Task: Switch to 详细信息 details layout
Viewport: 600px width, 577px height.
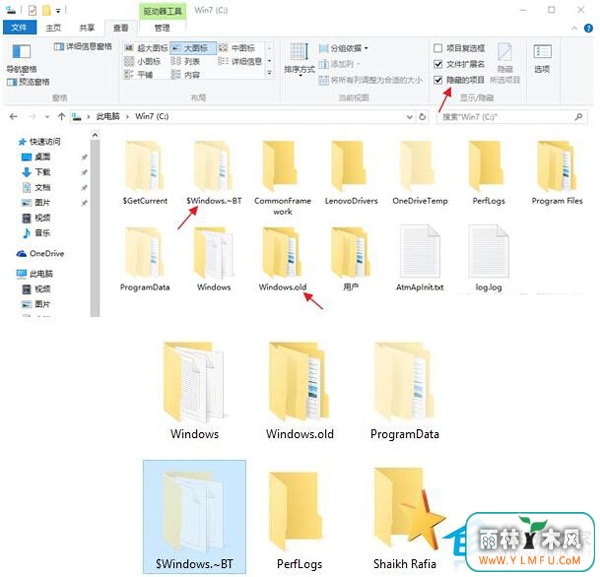Action: coord(240,61)
